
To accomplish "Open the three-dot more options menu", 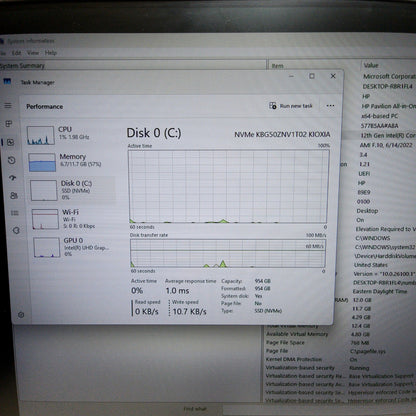I will 330,106.
